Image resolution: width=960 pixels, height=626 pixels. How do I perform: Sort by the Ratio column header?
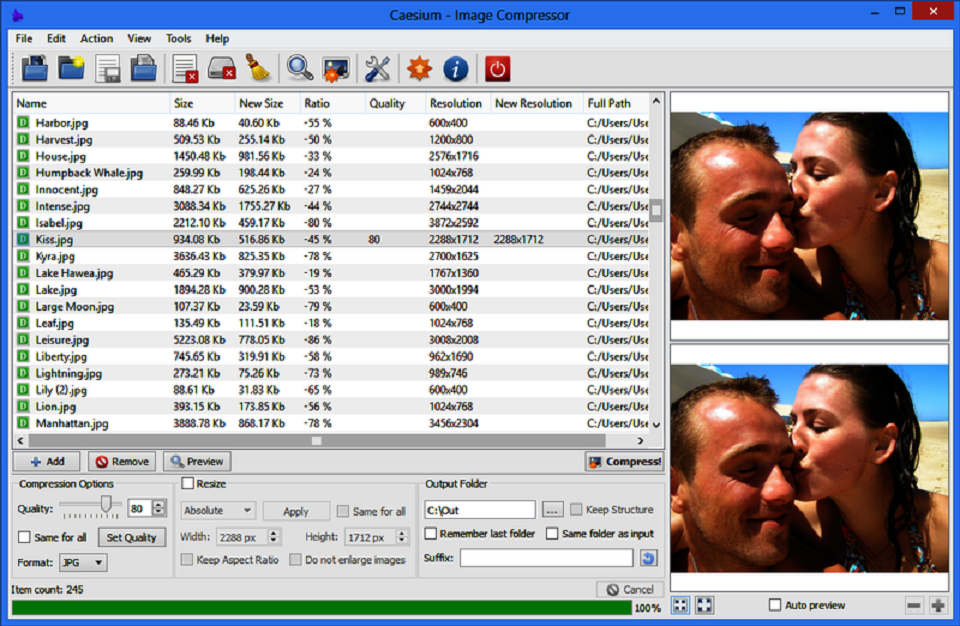pyautogui.click(x=332, y=103)
